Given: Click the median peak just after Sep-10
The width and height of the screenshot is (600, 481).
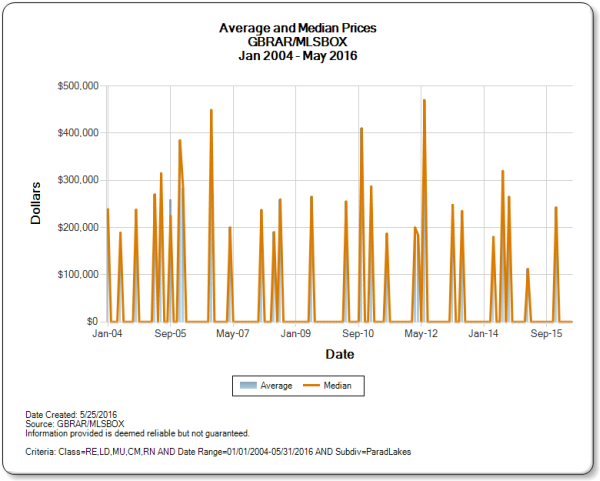Looking at the screenshot, I should point(361,129).
